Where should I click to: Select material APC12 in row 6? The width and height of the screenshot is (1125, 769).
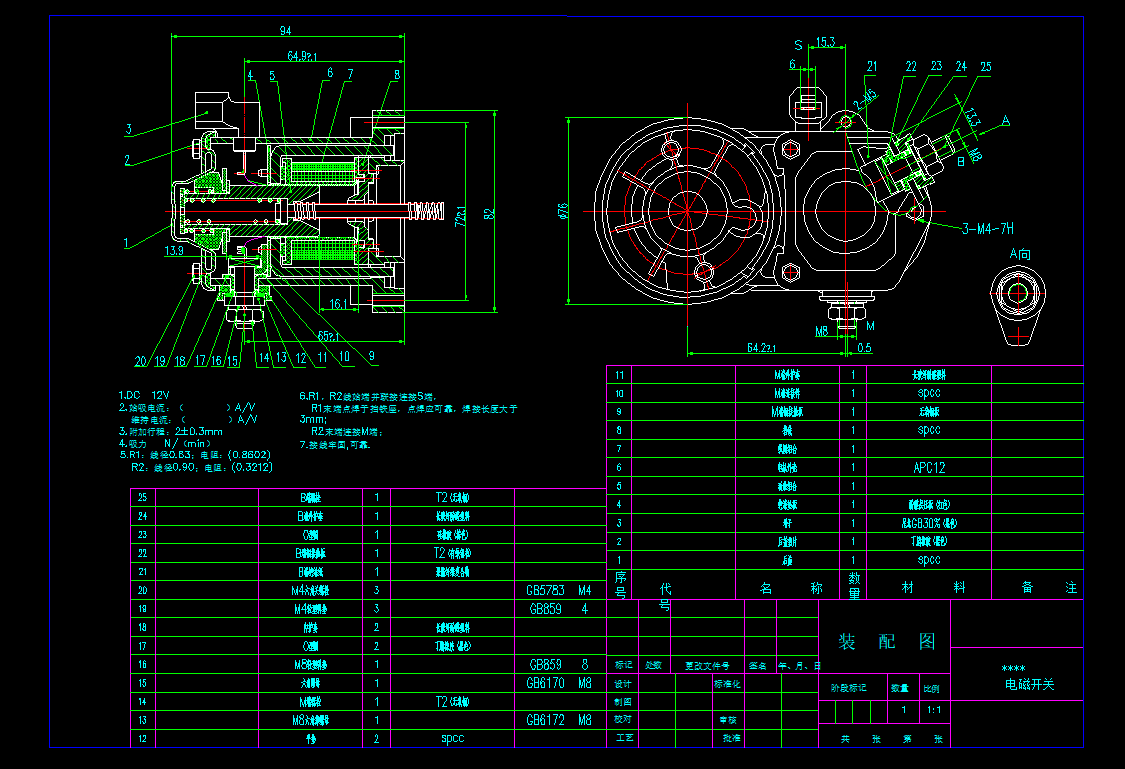[x=929, y=468]
